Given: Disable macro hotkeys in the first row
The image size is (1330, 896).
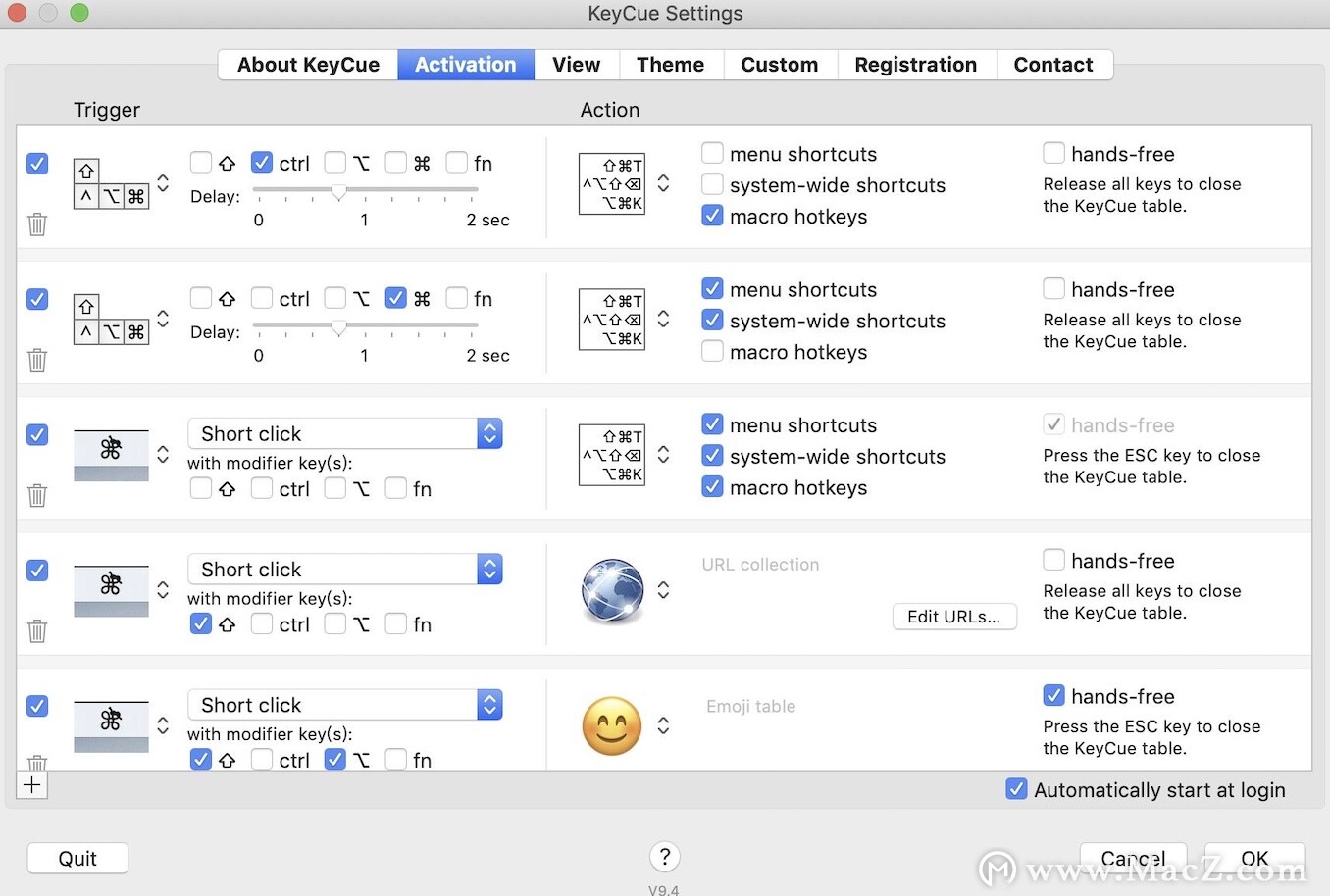Looking at the screenshot, I should [x=713, y=216].
